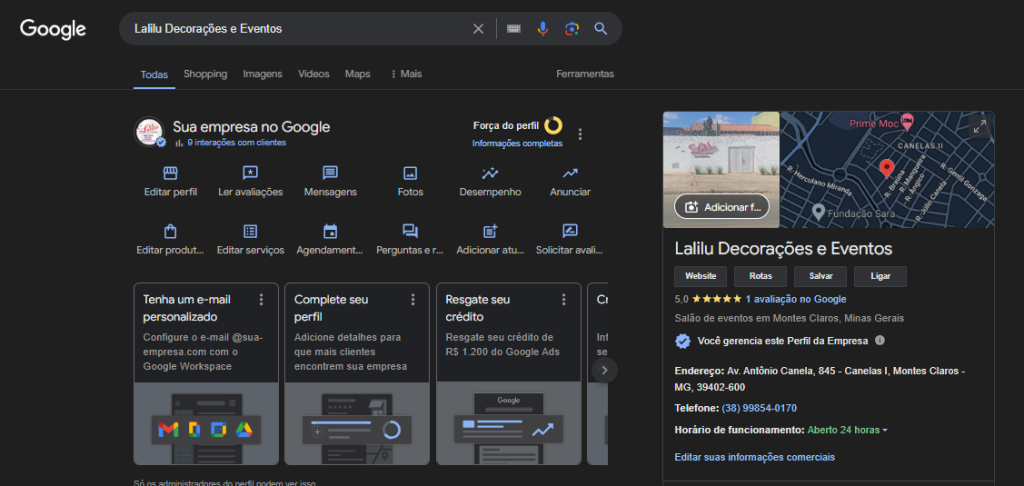
Task: Open the Ferramentas search tools
Action: coord(585,74)
